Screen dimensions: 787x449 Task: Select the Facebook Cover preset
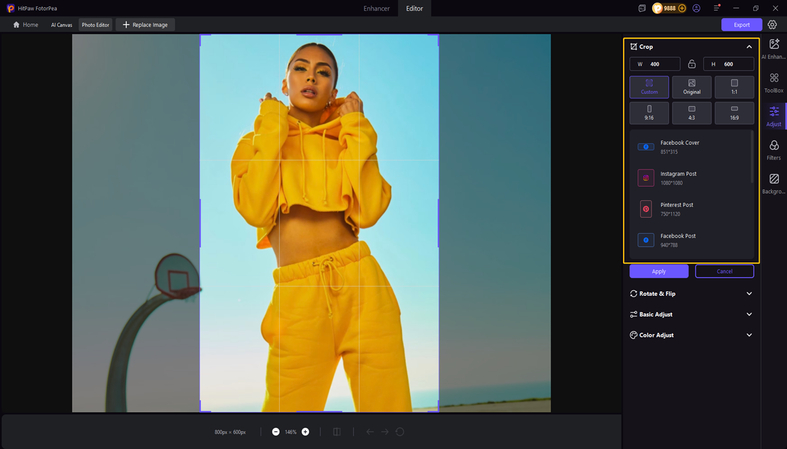[691, 147]
